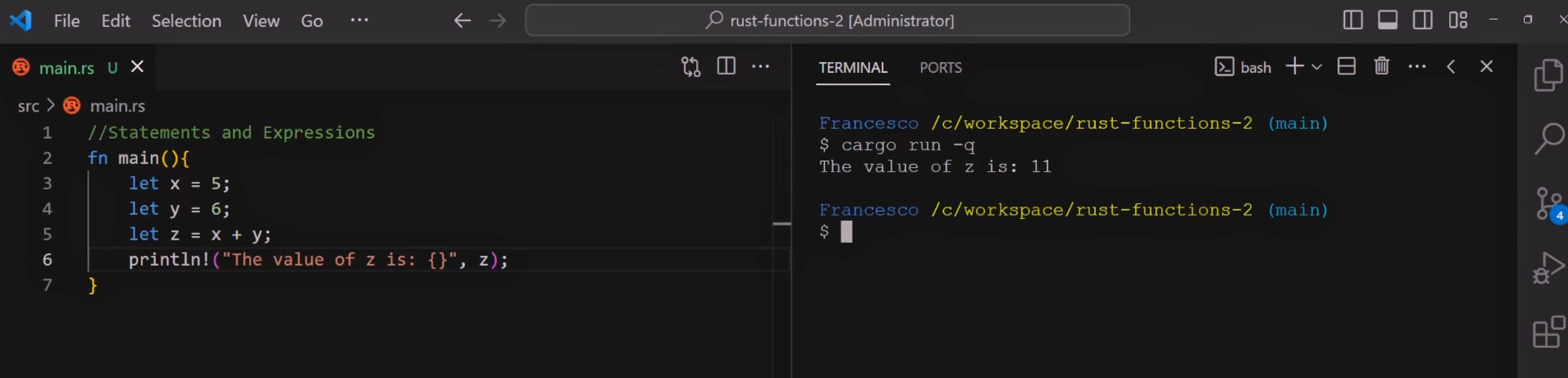Screen dimensions: 1568x378
Task: Open the Go menu
Action: pos(312,21)
